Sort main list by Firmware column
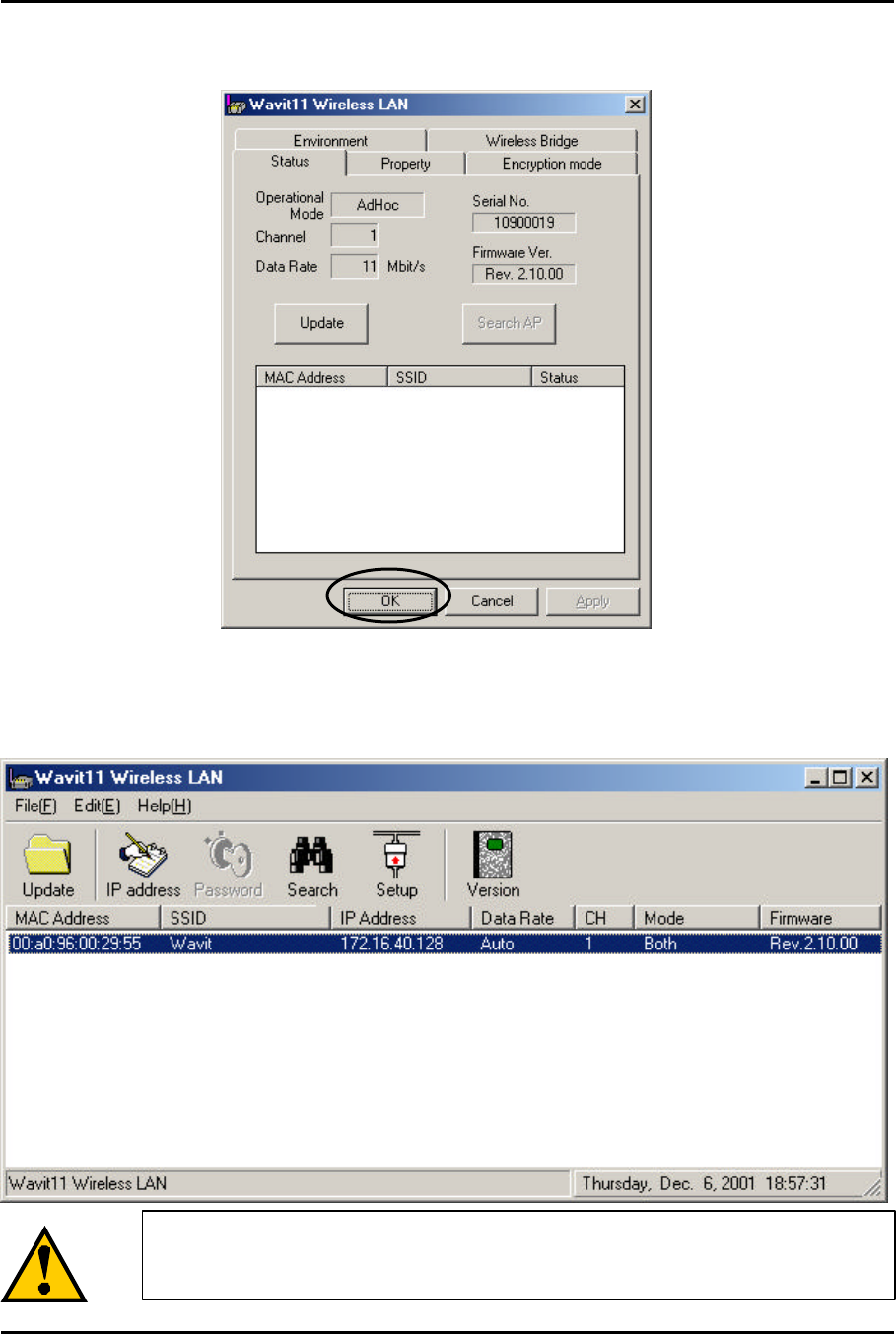The image size is (896, 1334). tap(820, 918)
